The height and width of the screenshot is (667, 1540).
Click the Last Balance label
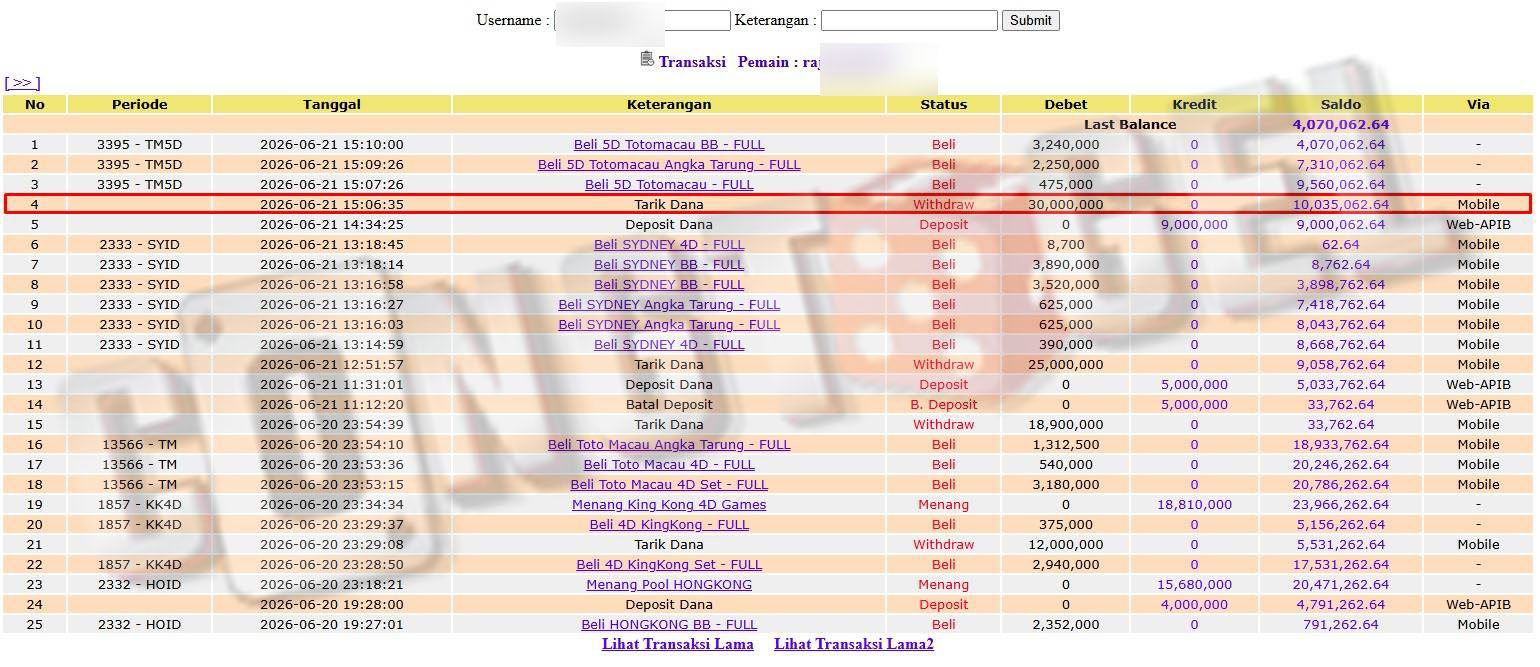click(1130, 124)
